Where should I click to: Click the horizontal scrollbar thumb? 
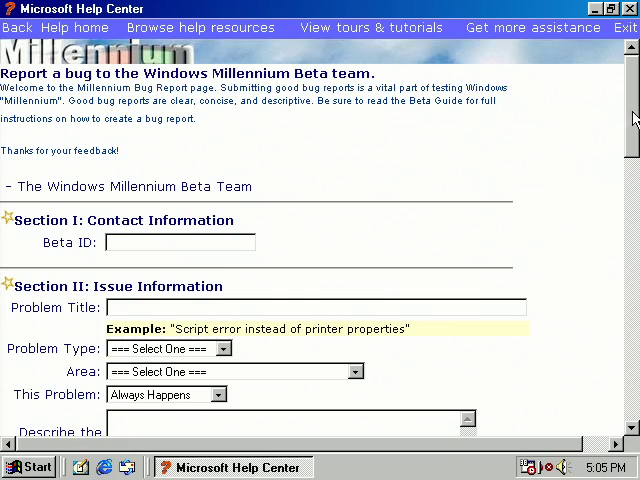pyautogui.click(x=299, y=444)
